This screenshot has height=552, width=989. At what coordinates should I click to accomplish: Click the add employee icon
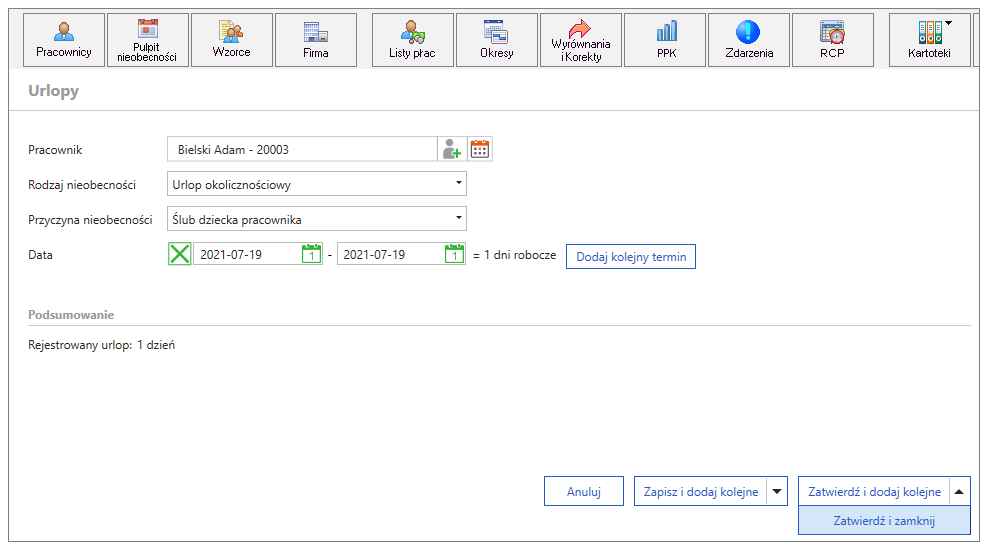coord(452,150)
